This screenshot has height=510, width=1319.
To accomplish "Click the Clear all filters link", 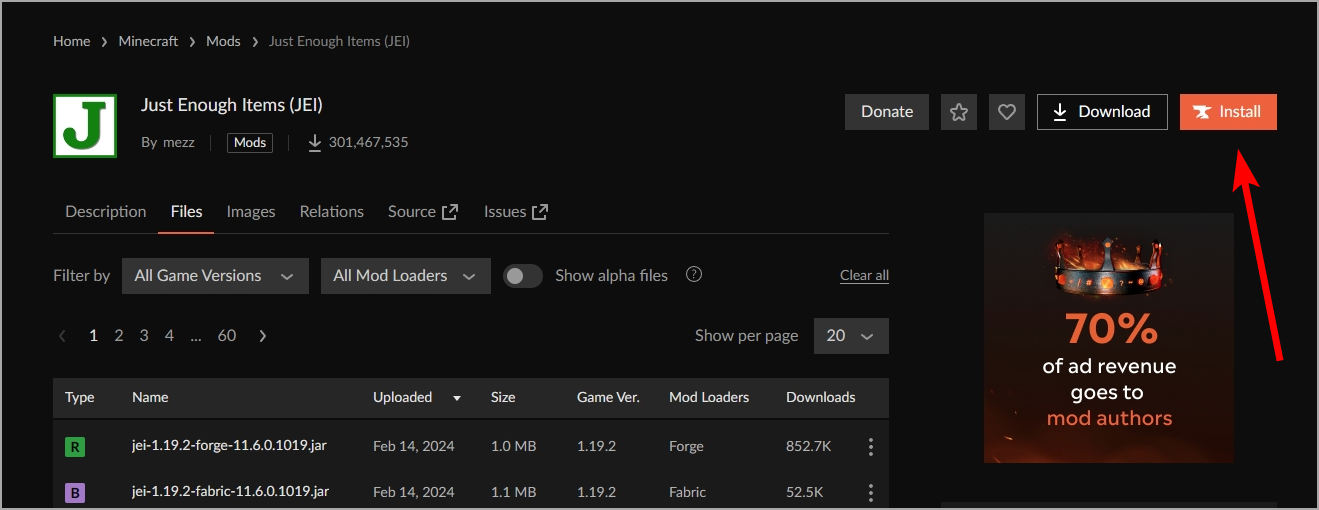I will point(864,276).
